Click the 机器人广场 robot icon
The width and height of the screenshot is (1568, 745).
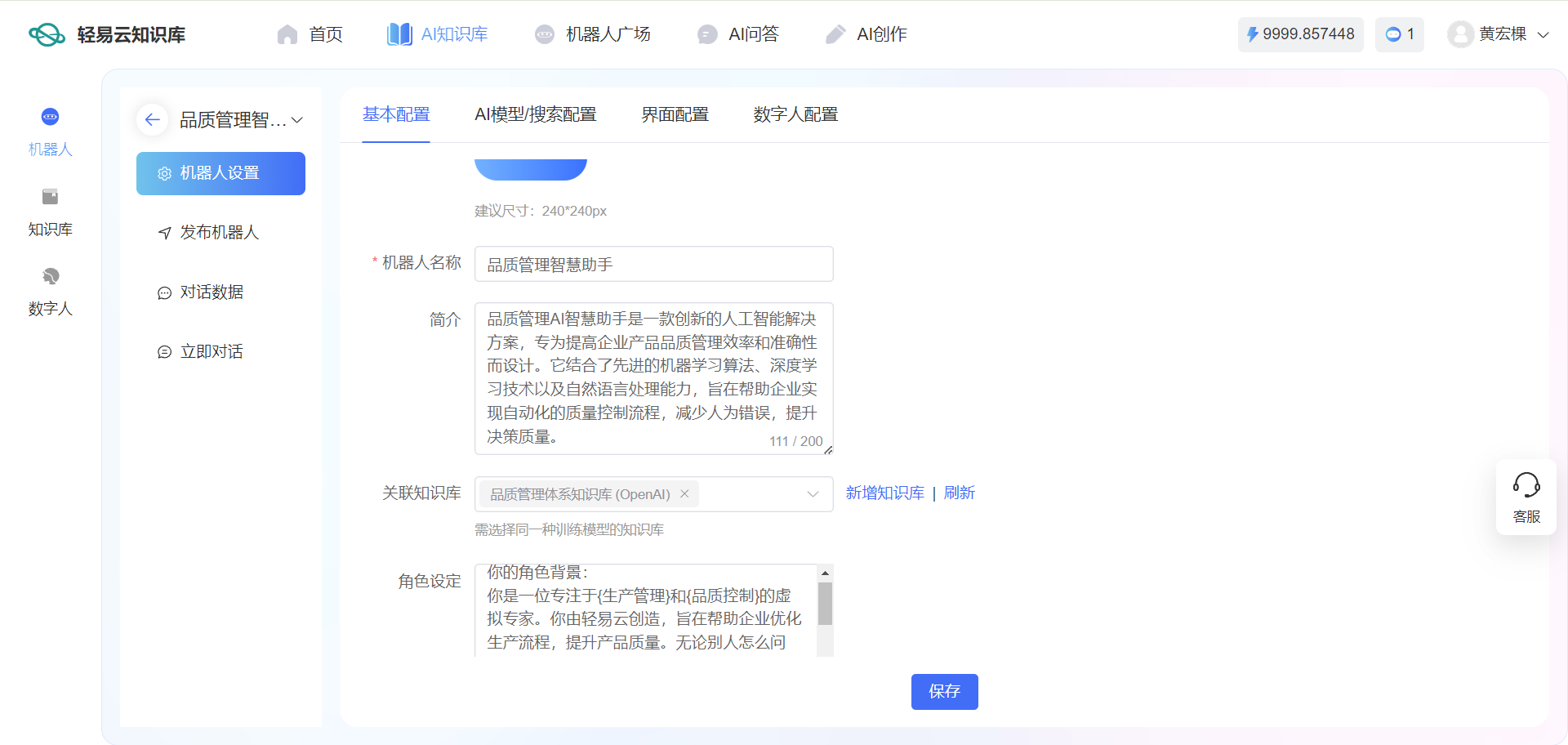545,34
